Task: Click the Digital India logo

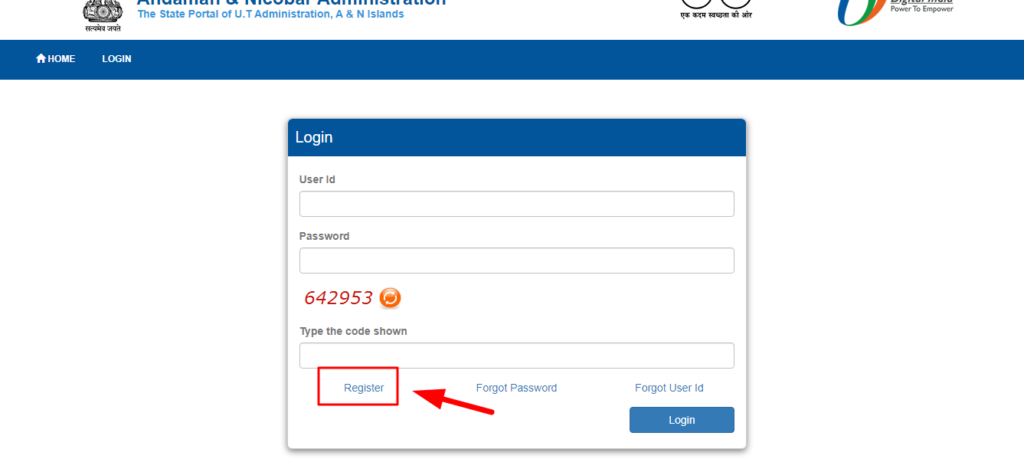Action: pos(896,11)
